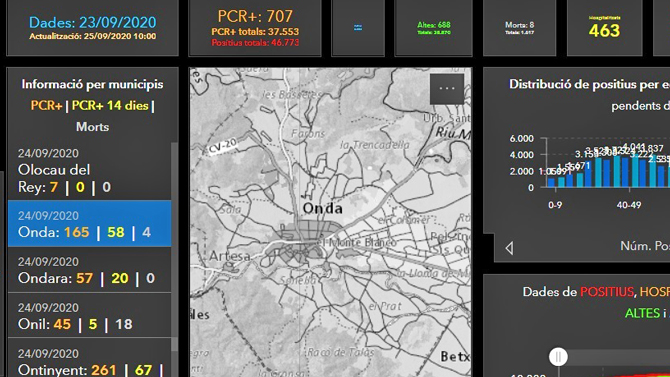The width and height of the screenshot is (670, 377).
Task: Select the Onil municipality entry
Action: click(89, 316)
